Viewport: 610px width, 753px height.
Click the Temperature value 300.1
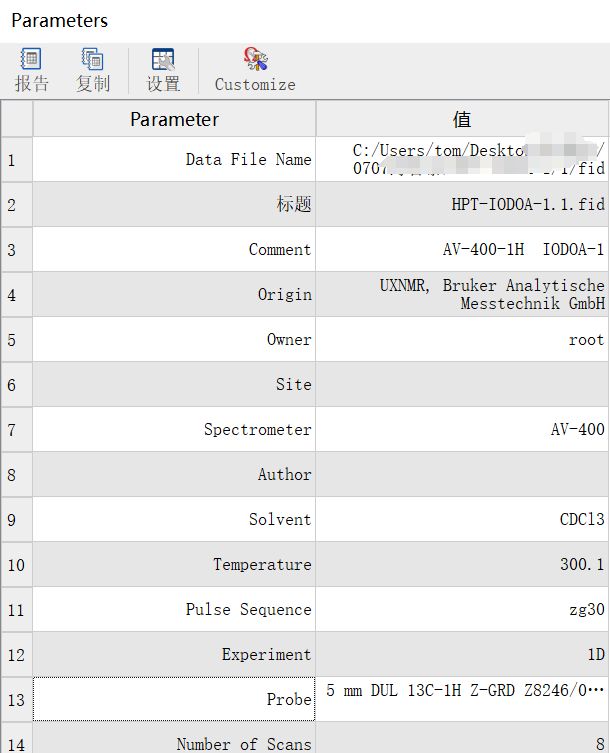tap(581, 564)
